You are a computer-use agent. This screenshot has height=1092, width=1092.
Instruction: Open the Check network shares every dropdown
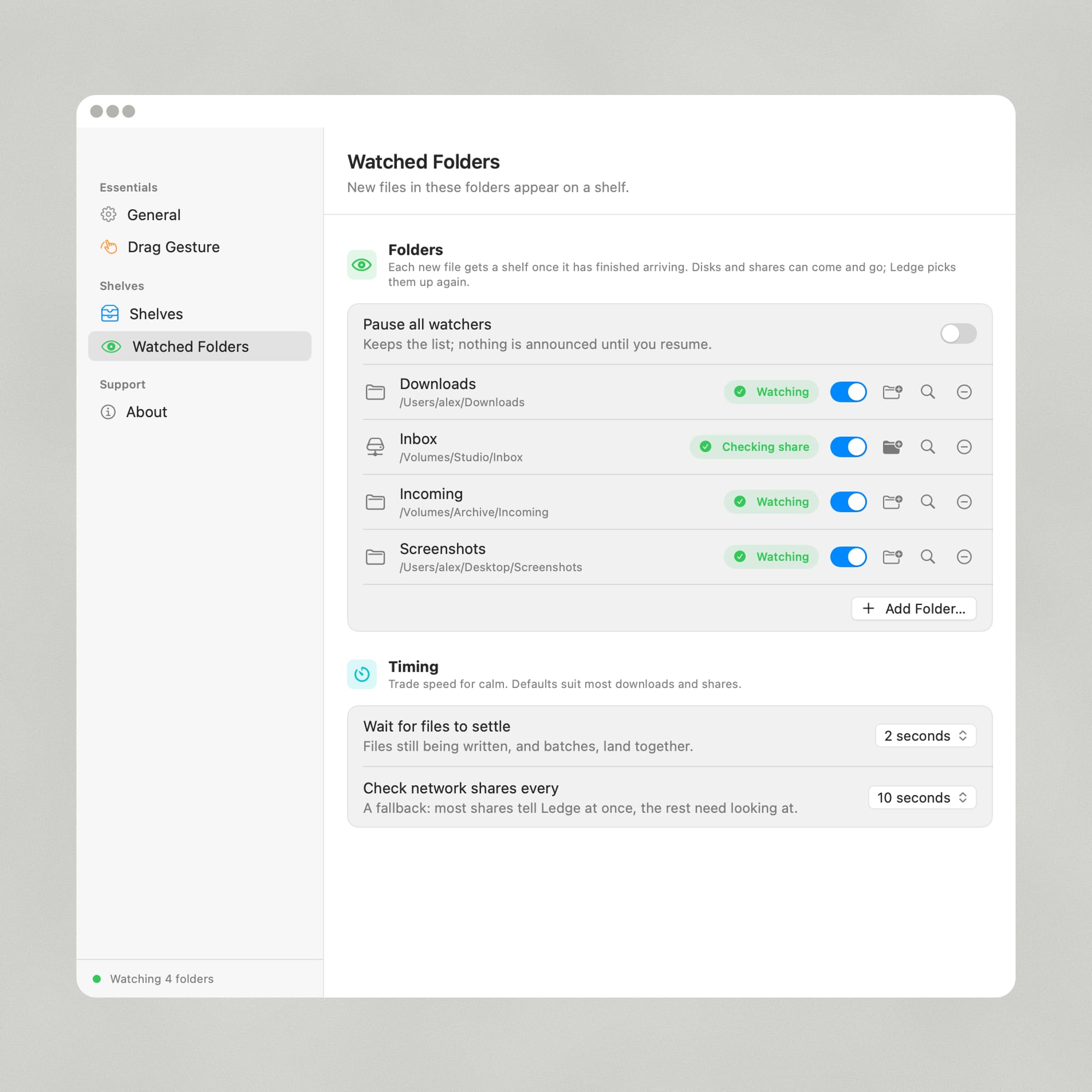922,798
